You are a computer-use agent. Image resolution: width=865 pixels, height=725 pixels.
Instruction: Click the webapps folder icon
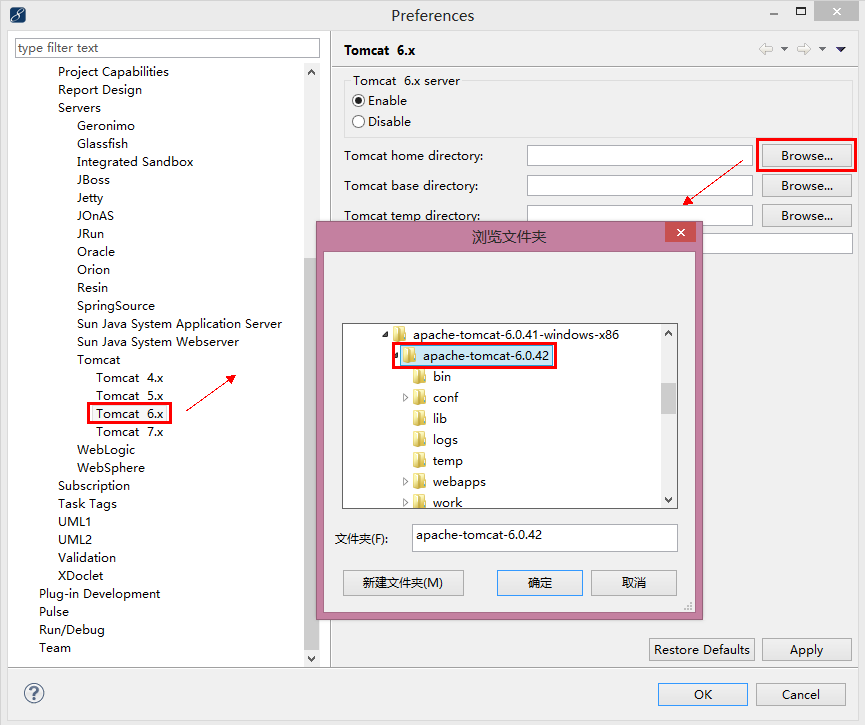tap(419, 482)
